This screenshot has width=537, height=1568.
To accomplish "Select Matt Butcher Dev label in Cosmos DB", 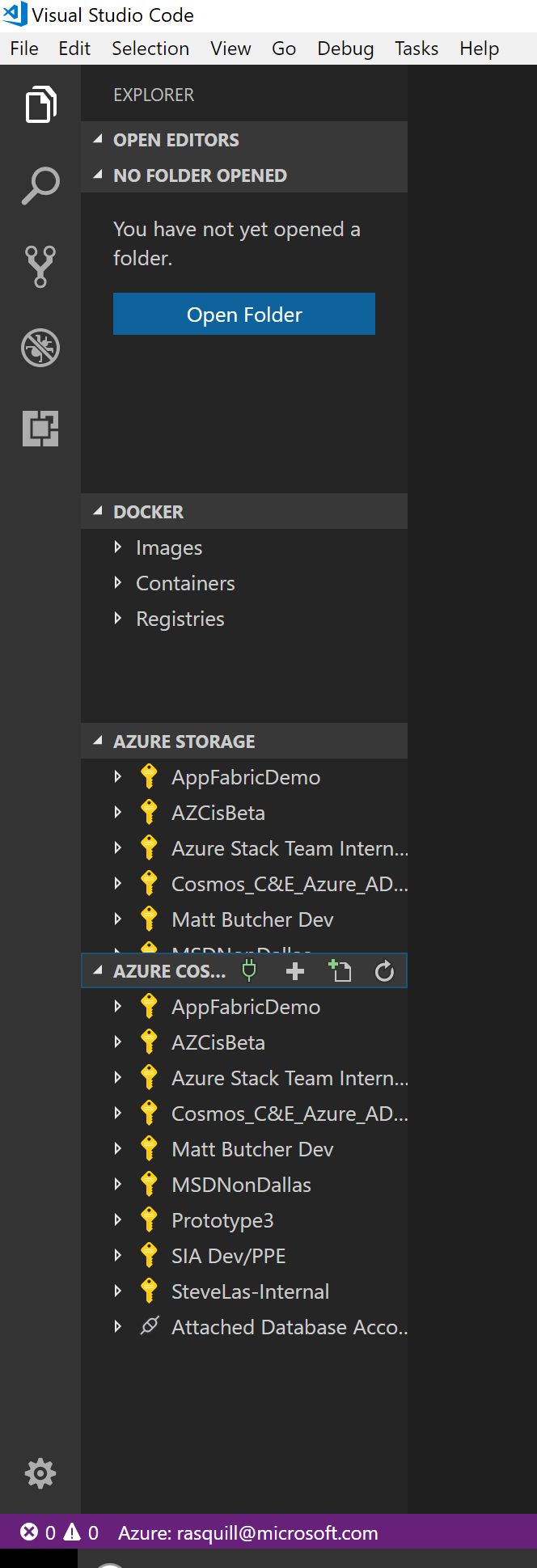I will pyautogui.click(x=252, y=1149).
